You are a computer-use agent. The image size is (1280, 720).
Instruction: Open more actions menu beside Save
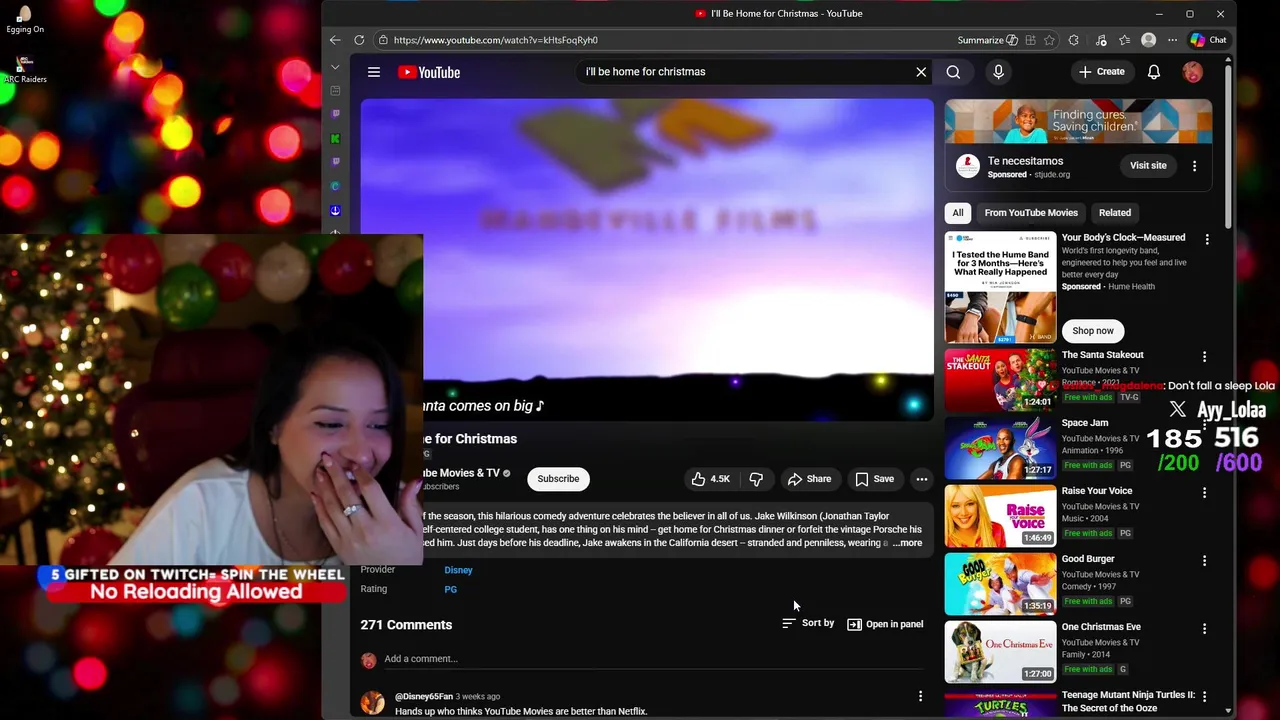point(922,479)
